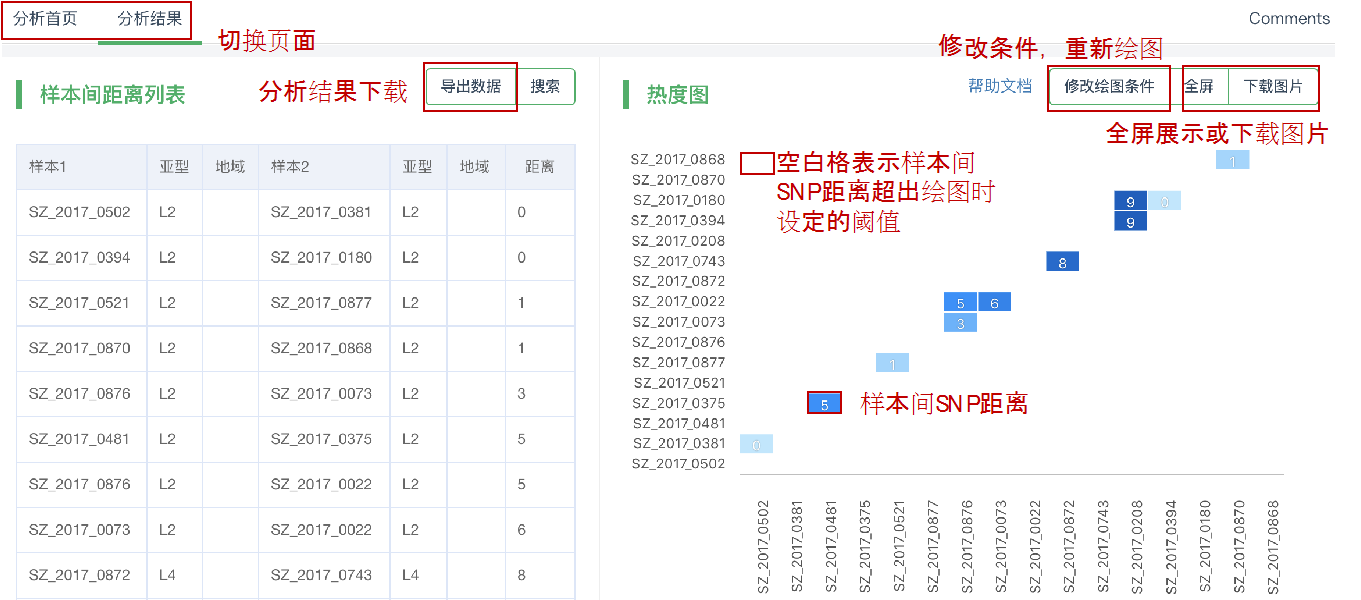This screenshot has width=1361, height=600.
Task: Click heatmap cell 8 in row SZ_2017_0743
Action: [x=1062, y=262]
